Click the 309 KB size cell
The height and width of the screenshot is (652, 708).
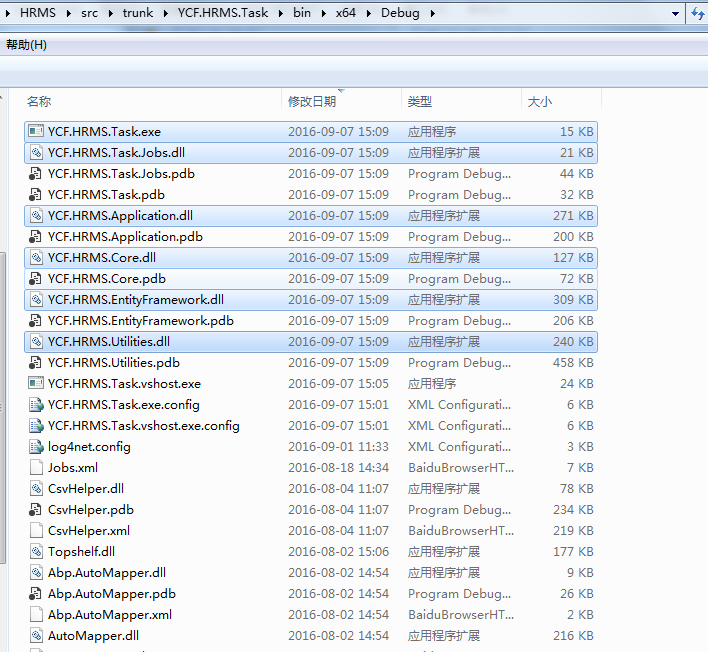pos(573,300)
